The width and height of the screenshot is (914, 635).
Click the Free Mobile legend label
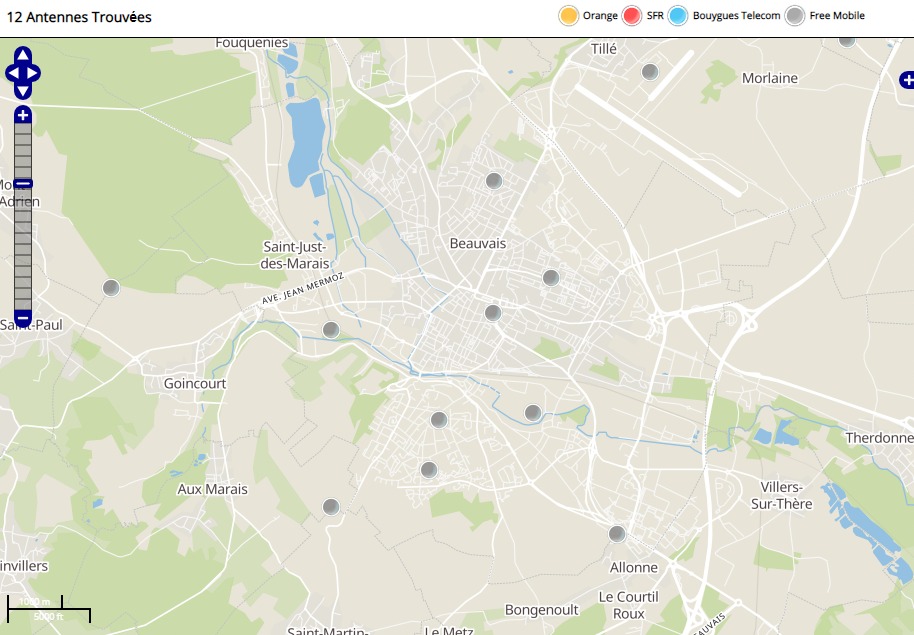coord(837,16)
